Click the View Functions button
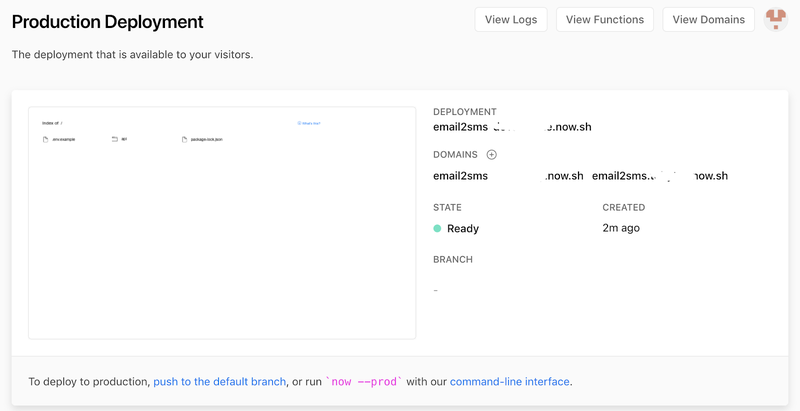The height and width of the screenshot is (411, 800). pyautogui.click(x=605, y=20)
